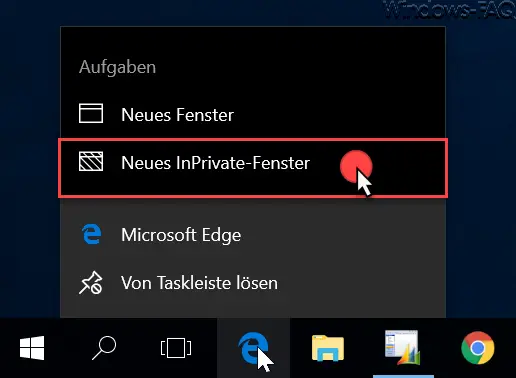Launch Google Chrome from the taskbar

tap(478, 348)
